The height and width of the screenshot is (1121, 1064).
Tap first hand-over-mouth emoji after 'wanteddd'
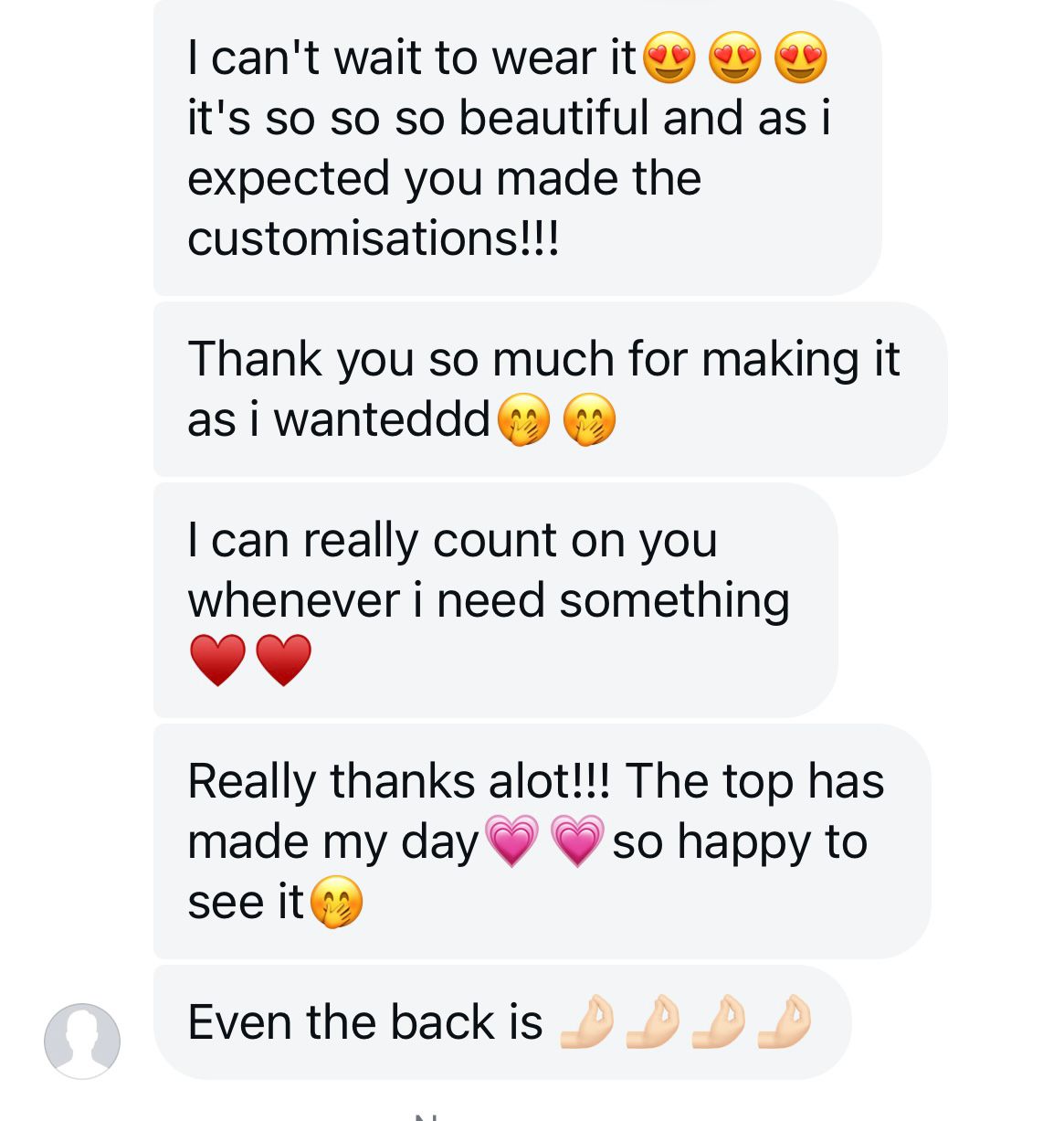(x=524, y=420)
